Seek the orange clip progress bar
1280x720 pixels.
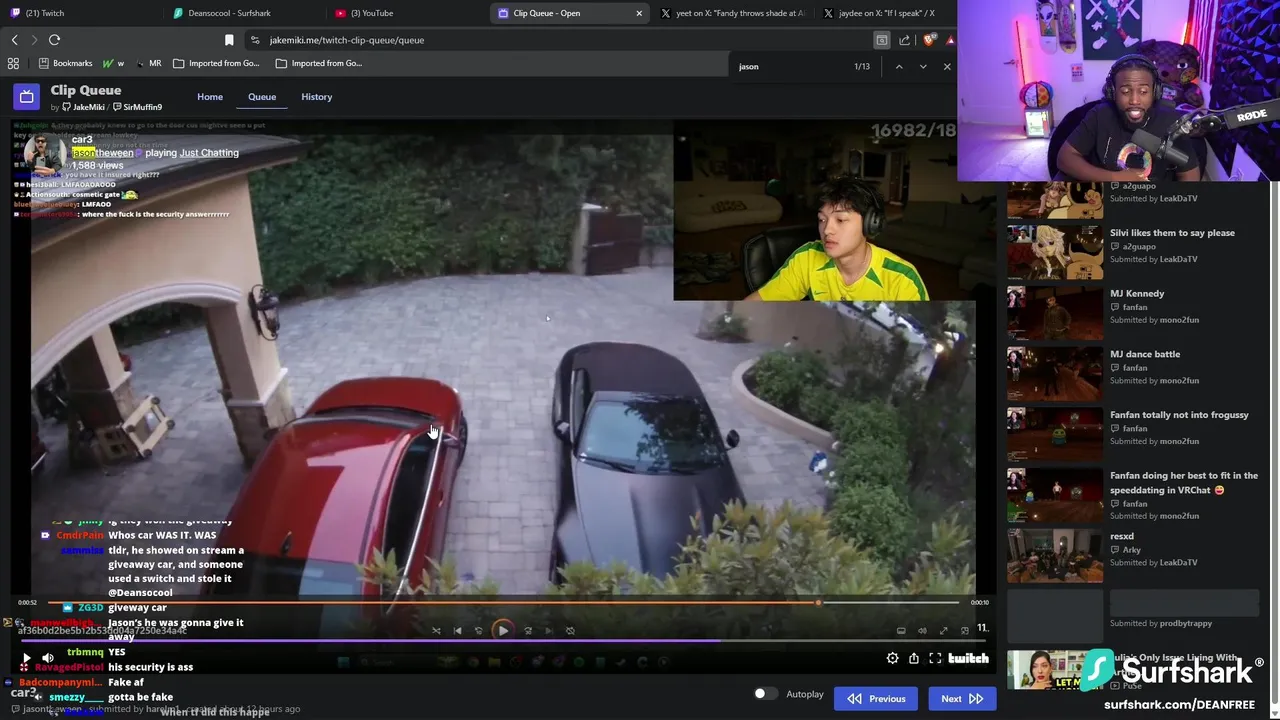[x=503, y=602]
